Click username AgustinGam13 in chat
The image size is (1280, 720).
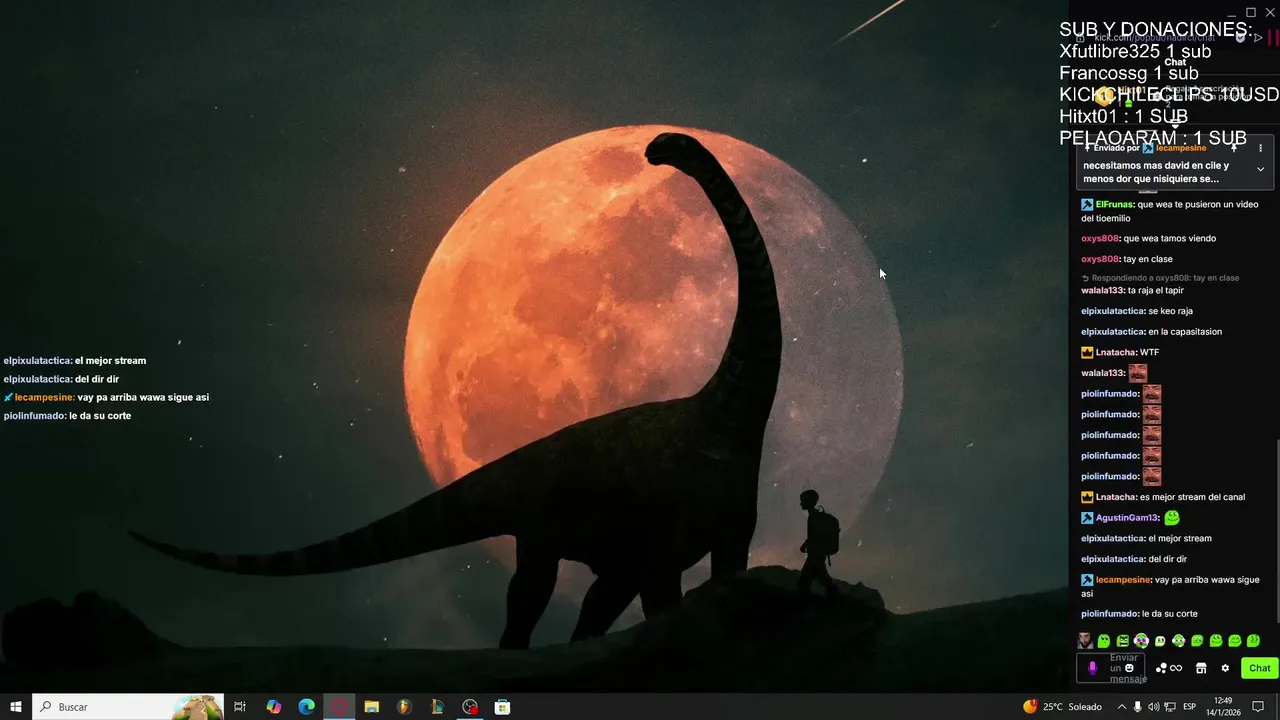coord(1127,518)
